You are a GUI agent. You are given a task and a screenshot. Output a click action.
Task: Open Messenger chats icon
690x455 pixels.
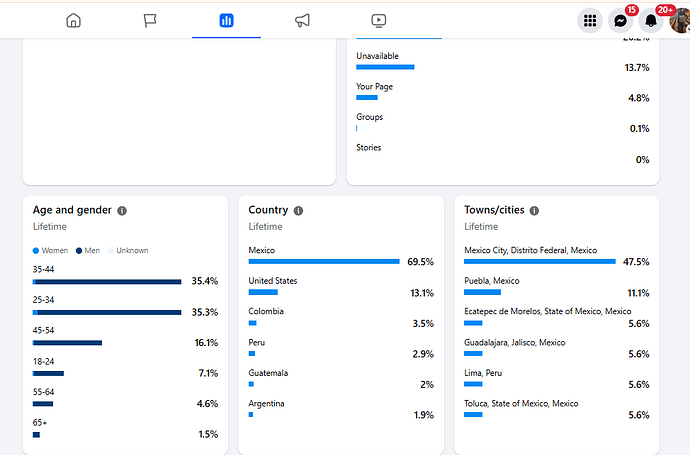(621, 20)
